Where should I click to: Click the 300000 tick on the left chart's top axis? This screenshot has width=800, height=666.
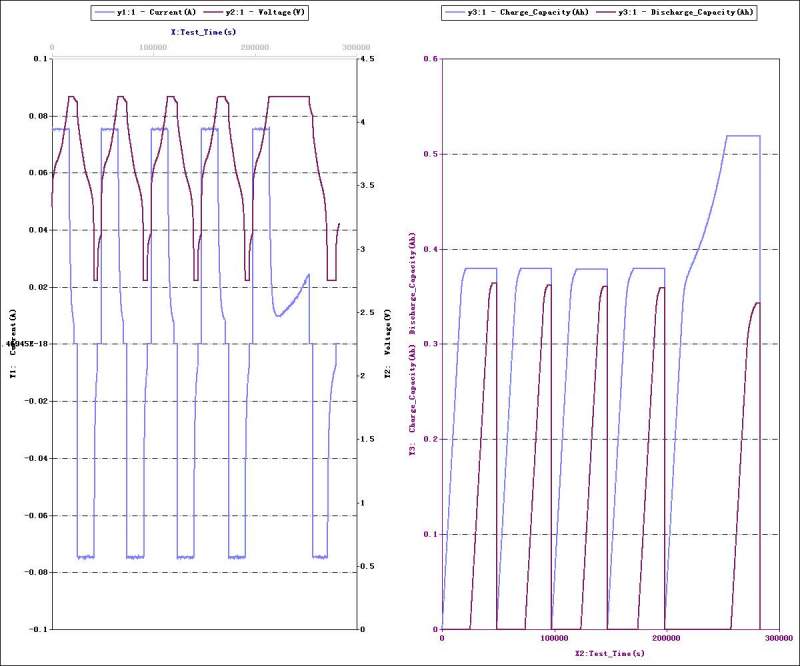356,47
